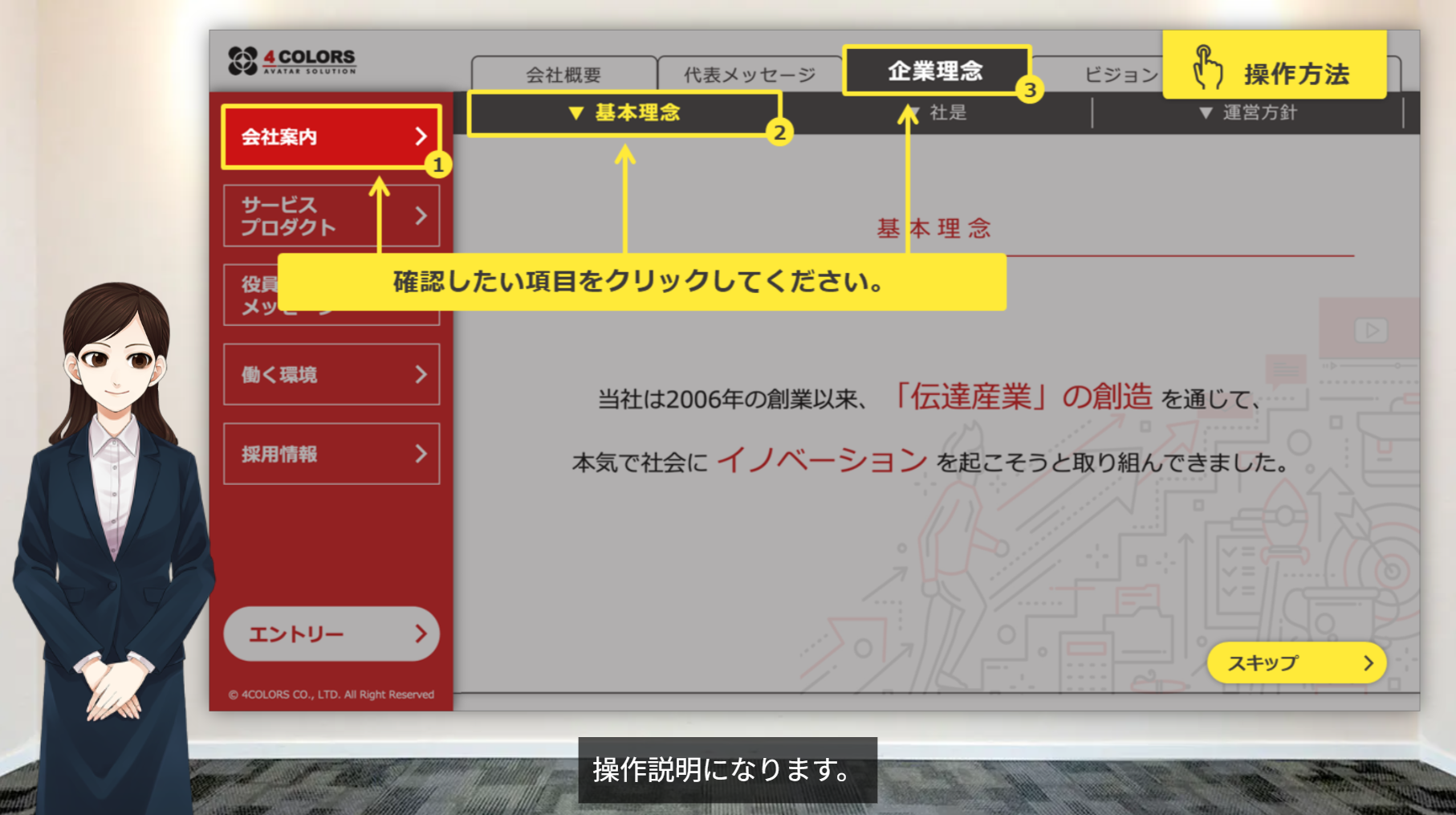This screenshot has width=1456, height=815.
Task: Click the video play icon at right edge
Action: (1370, 330)
